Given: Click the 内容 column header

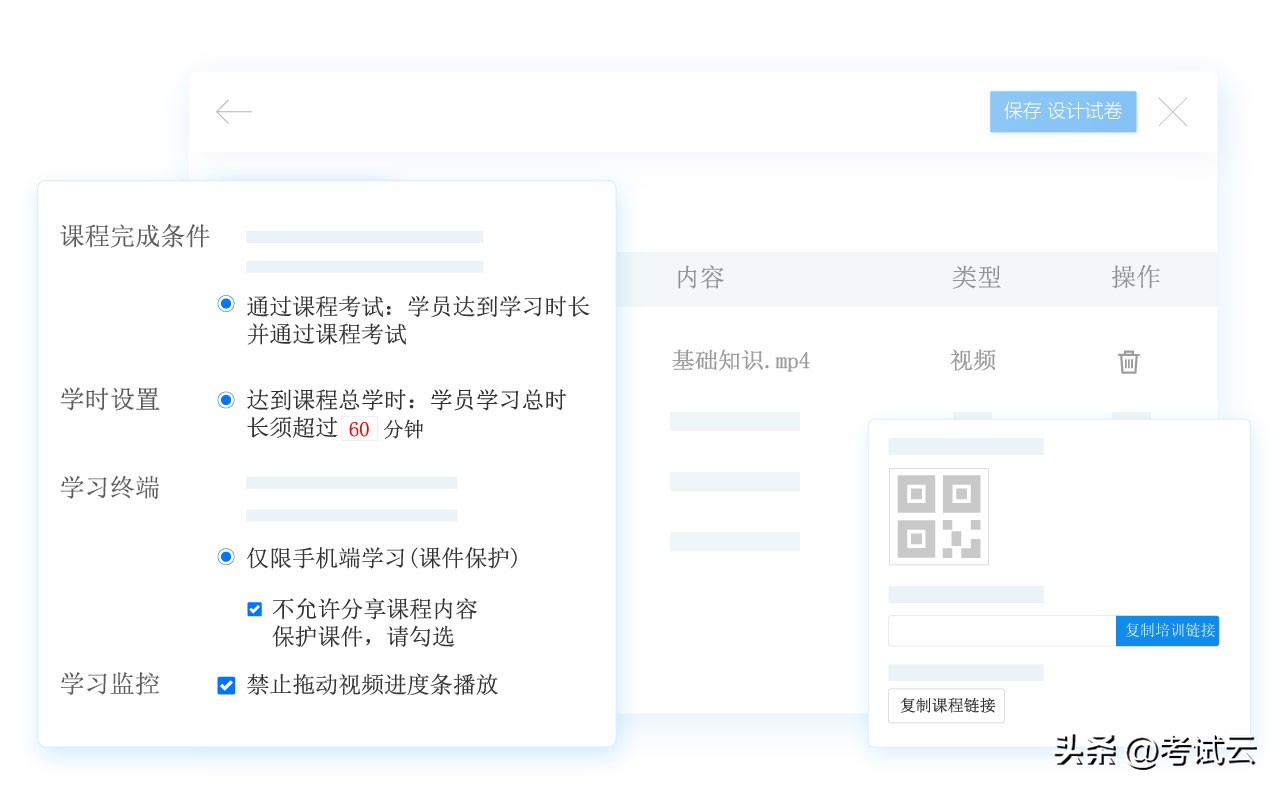Looking at the screenshot, I should (700, 277).
